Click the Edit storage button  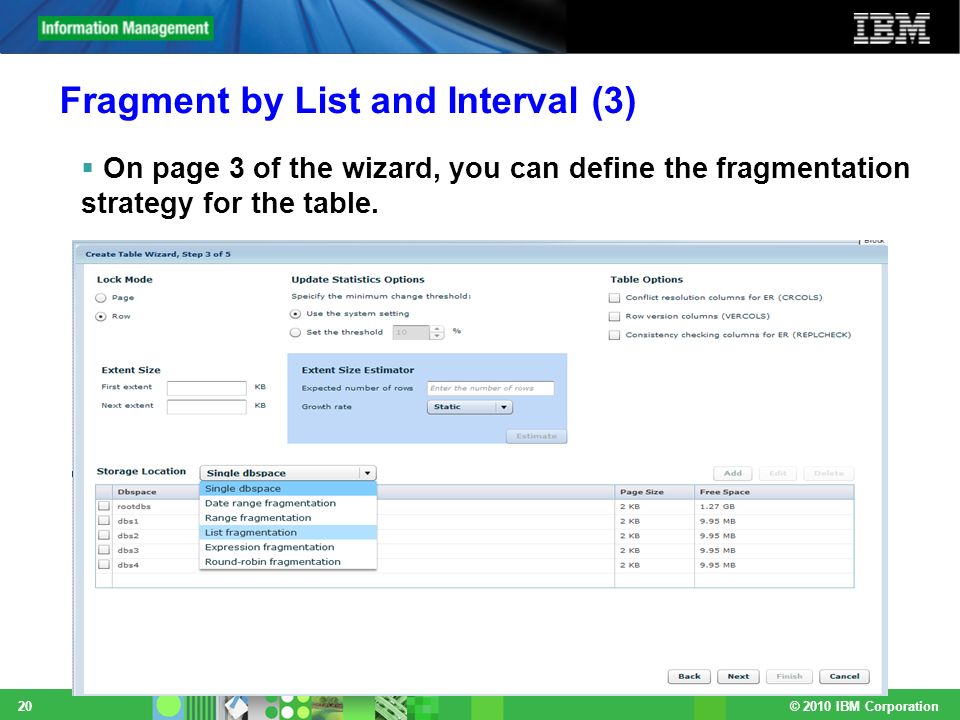tap(778, 473)
